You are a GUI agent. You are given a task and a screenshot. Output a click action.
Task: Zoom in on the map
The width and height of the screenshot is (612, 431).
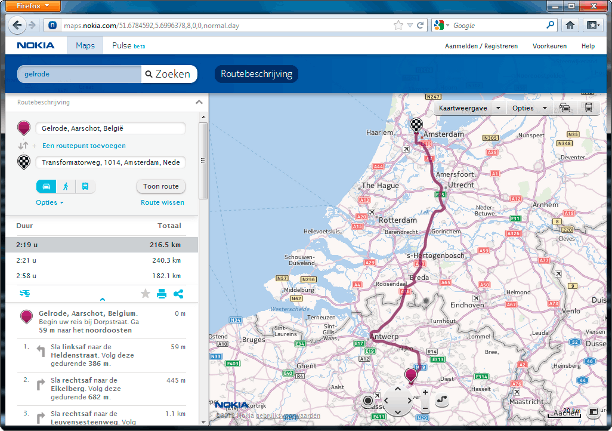pyautogui.click(x=425, y=393)
